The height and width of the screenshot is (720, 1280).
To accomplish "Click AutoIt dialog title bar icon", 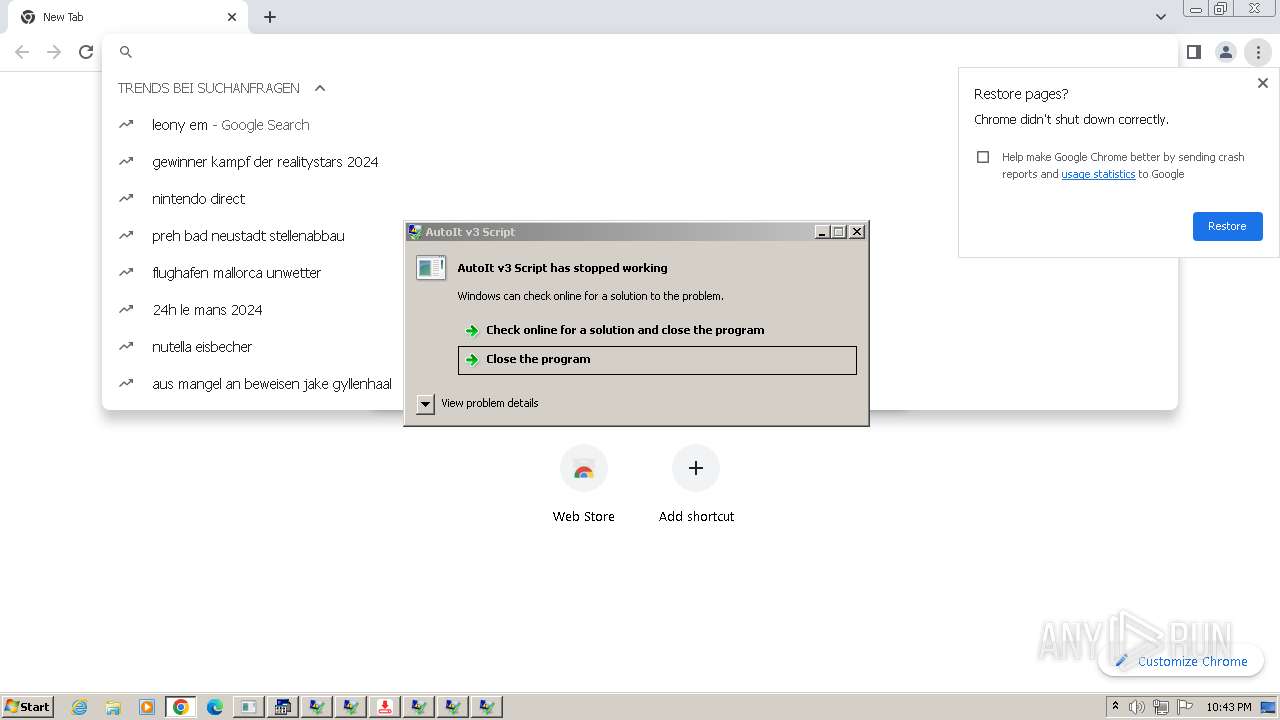I will click(415, 232).
